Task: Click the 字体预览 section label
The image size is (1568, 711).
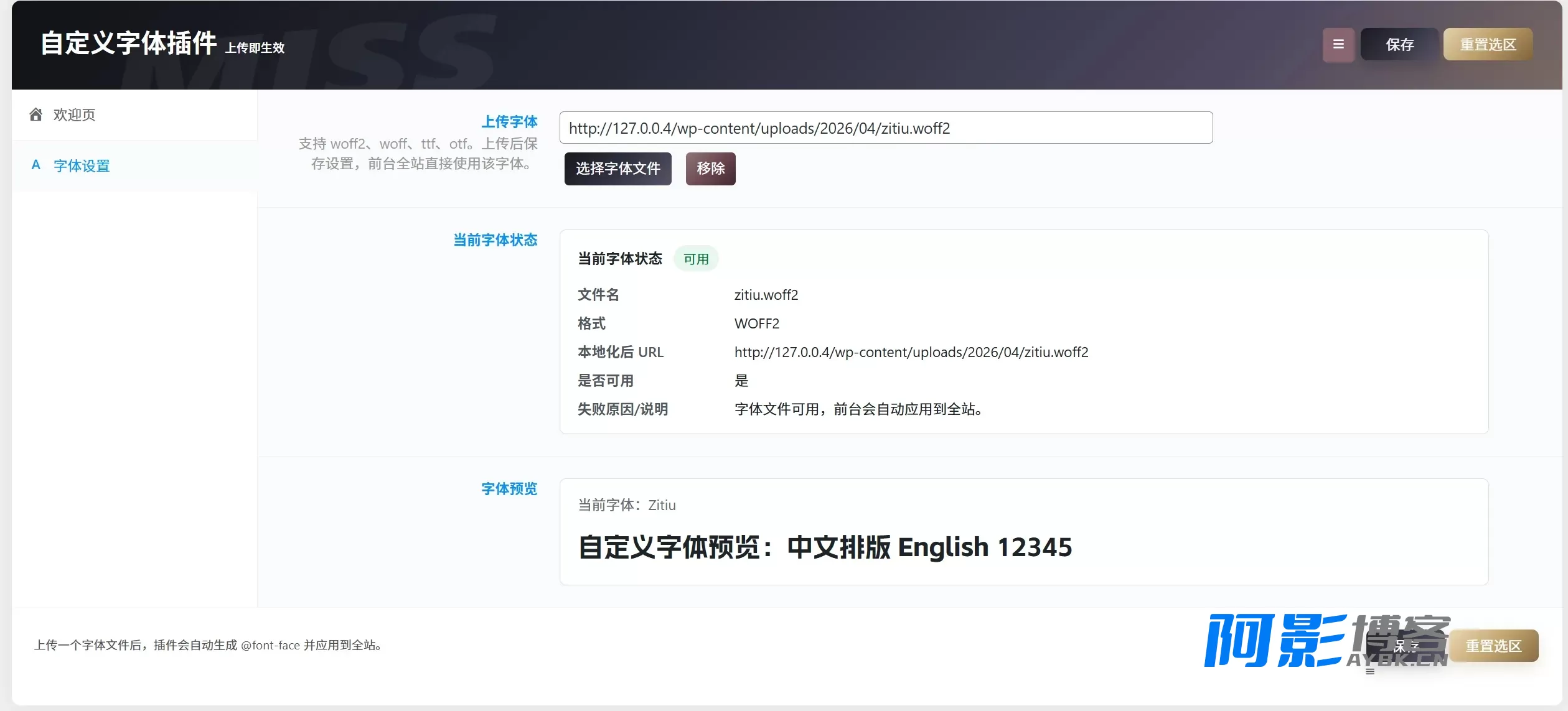Action: point(509,489)
